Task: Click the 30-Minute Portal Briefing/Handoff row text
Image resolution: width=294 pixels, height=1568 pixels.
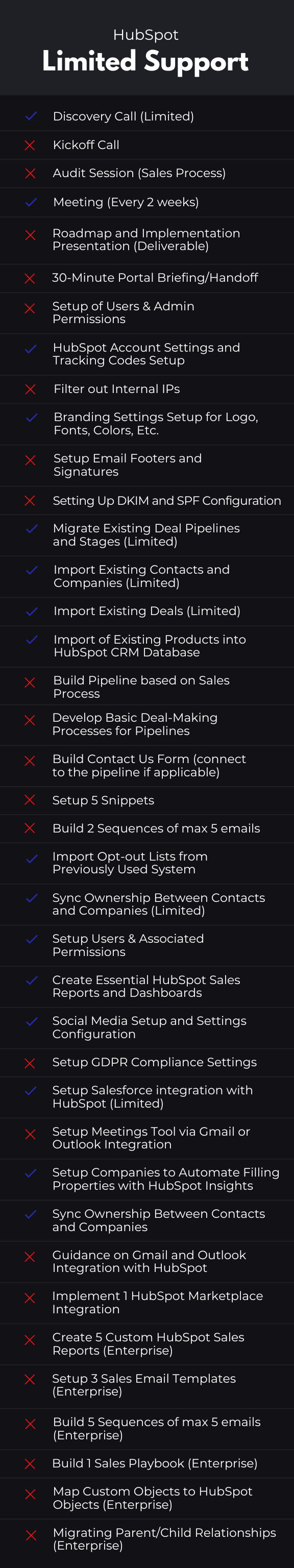Action: click(x=155, y=278)
